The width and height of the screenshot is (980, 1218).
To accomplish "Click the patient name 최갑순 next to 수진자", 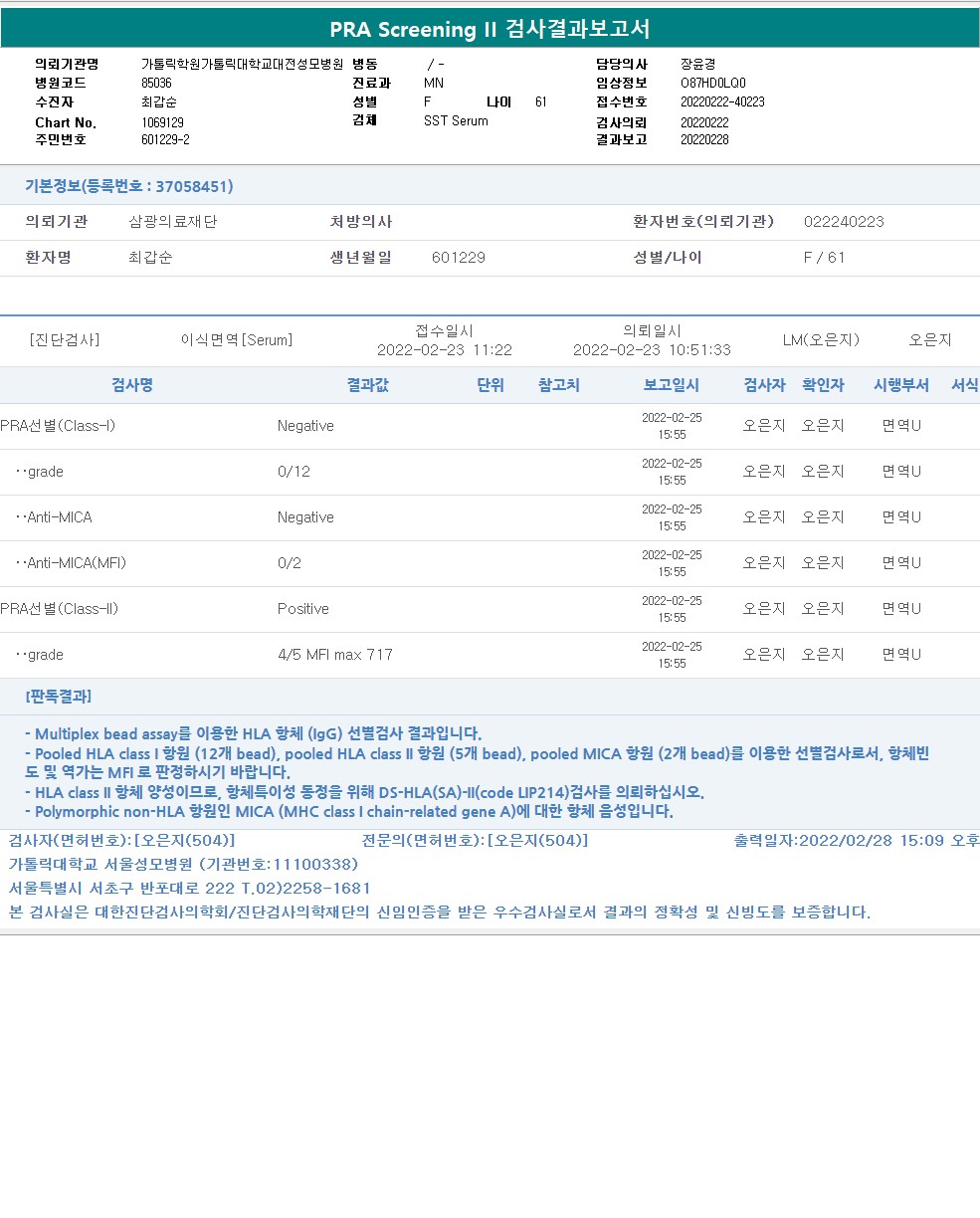I will pyautogui.click(x=157, y=102).
